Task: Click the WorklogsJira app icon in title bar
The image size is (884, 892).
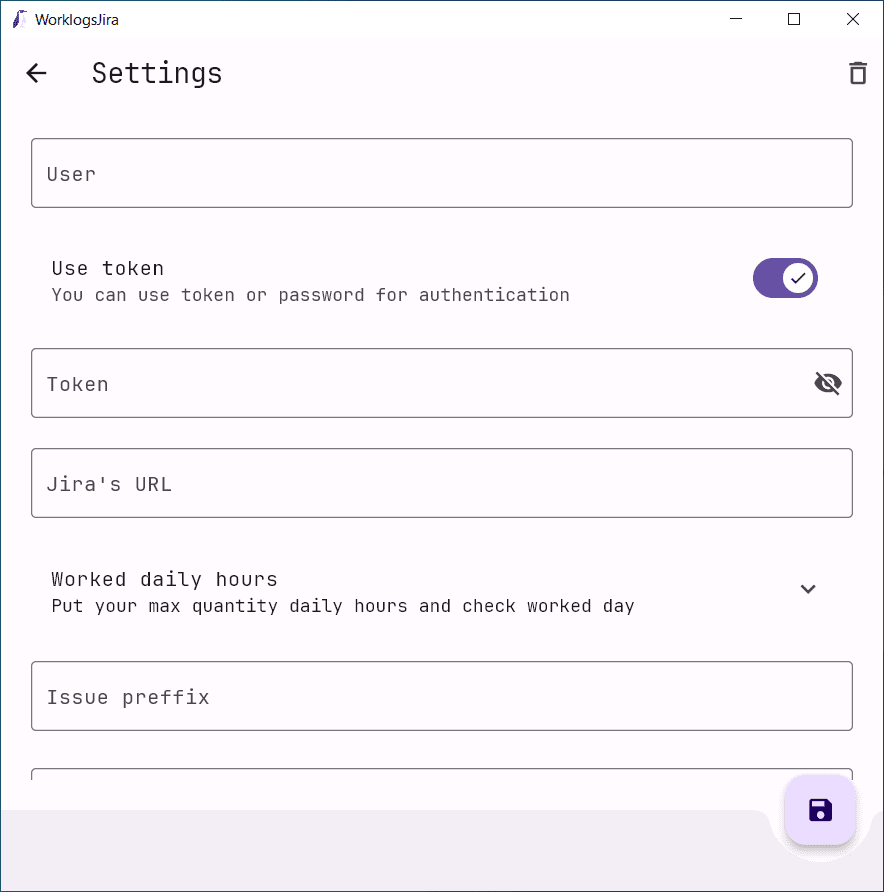Action: pyautogui.click(x=19, y=19)
